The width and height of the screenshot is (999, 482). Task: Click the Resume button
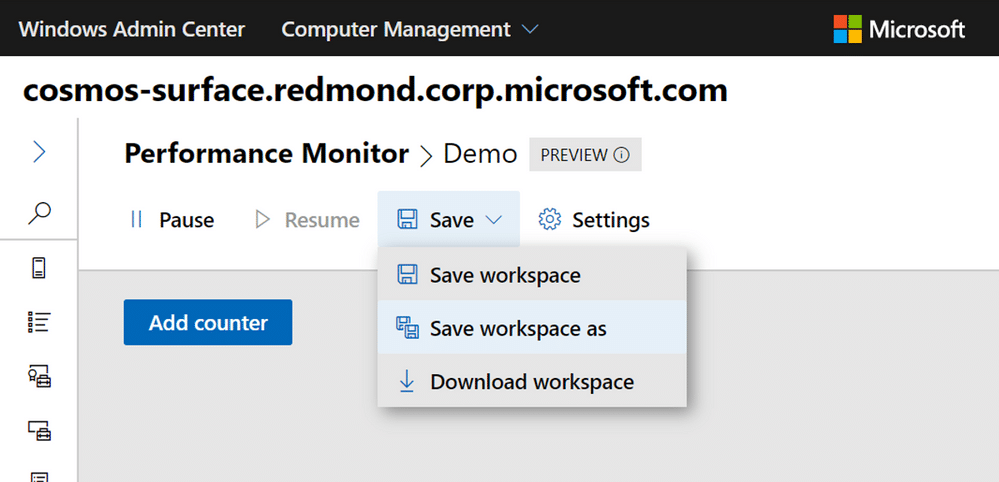307,220
